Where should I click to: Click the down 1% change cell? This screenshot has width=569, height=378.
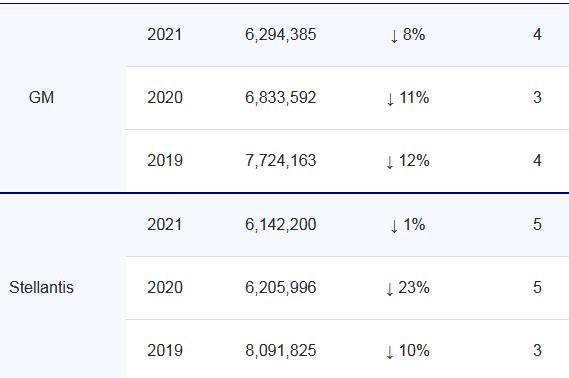[x=408, y=224]
